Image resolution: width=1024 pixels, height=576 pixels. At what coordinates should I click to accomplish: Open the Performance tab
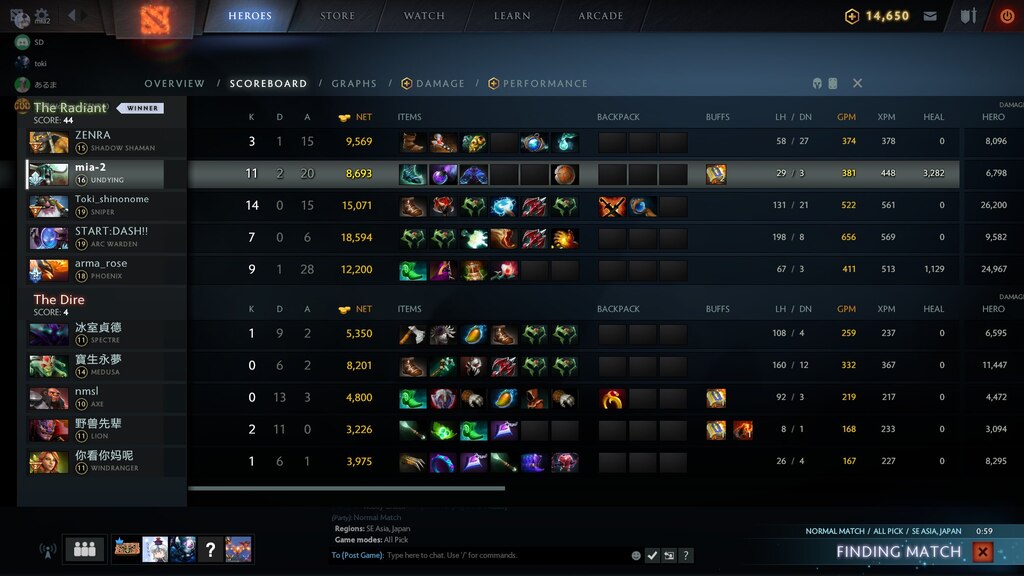(537, 84)
